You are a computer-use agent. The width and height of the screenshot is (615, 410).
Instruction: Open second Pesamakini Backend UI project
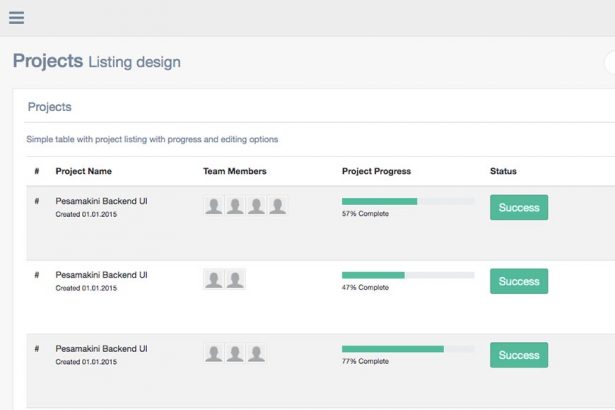101,275
